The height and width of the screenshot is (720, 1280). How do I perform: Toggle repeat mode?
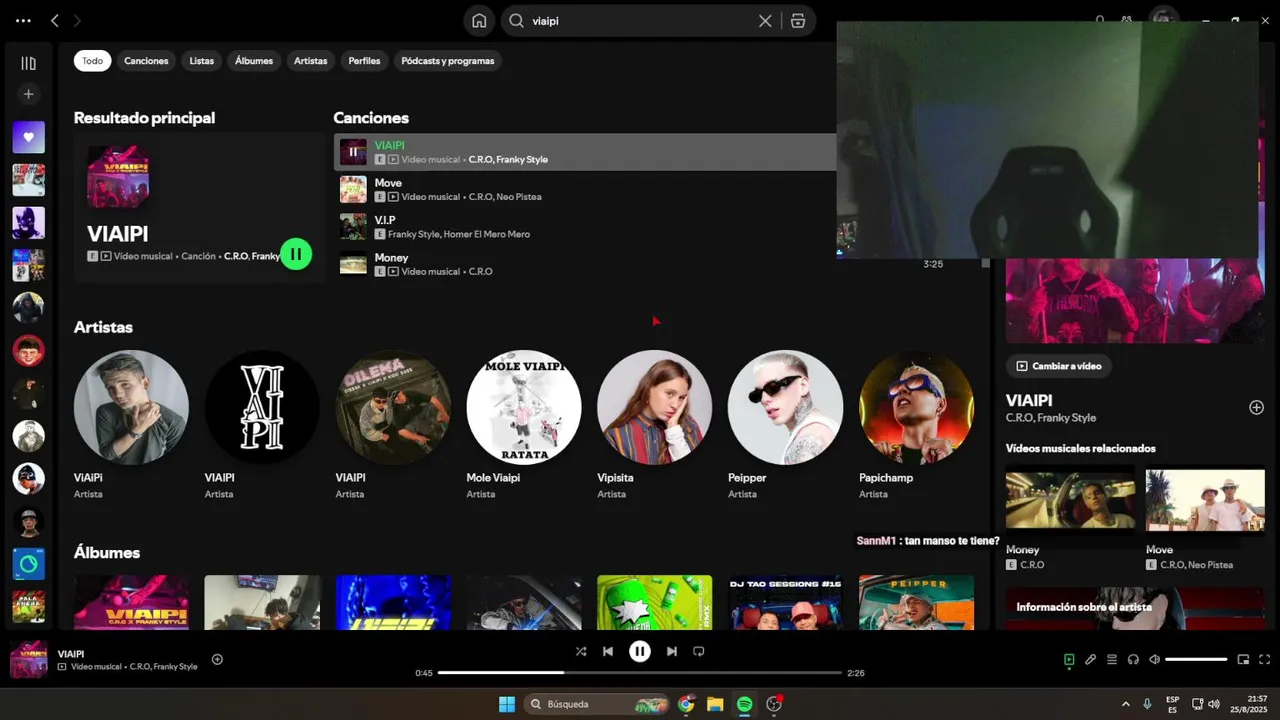(699, 651)
